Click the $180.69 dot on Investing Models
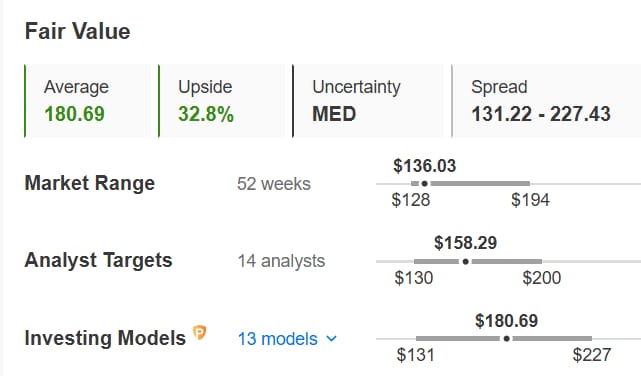This screenshot has width=641, height=376. coord(507,338)
